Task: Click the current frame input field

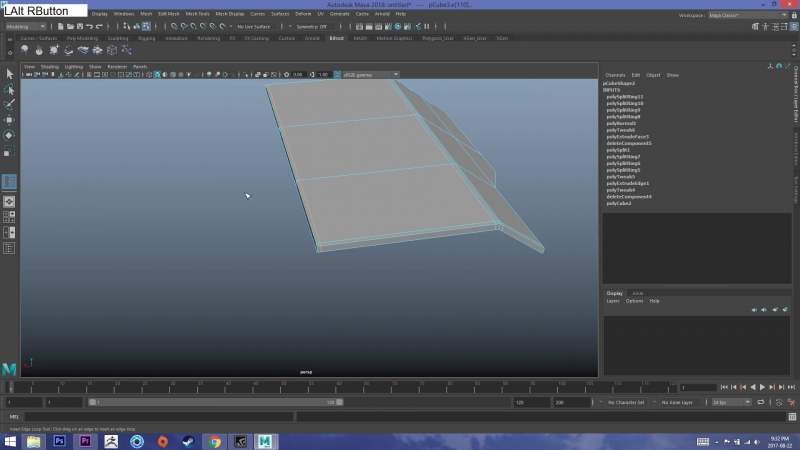Action: click(698, 388)
